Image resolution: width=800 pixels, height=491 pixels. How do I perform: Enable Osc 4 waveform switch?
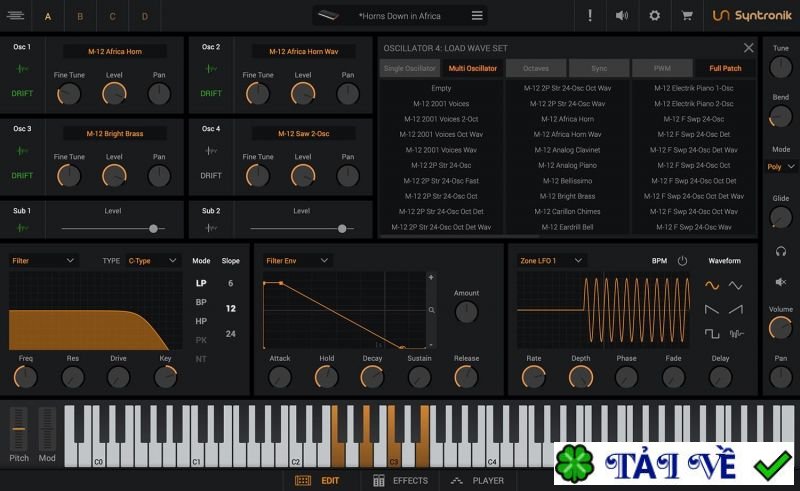click(211, 151)
